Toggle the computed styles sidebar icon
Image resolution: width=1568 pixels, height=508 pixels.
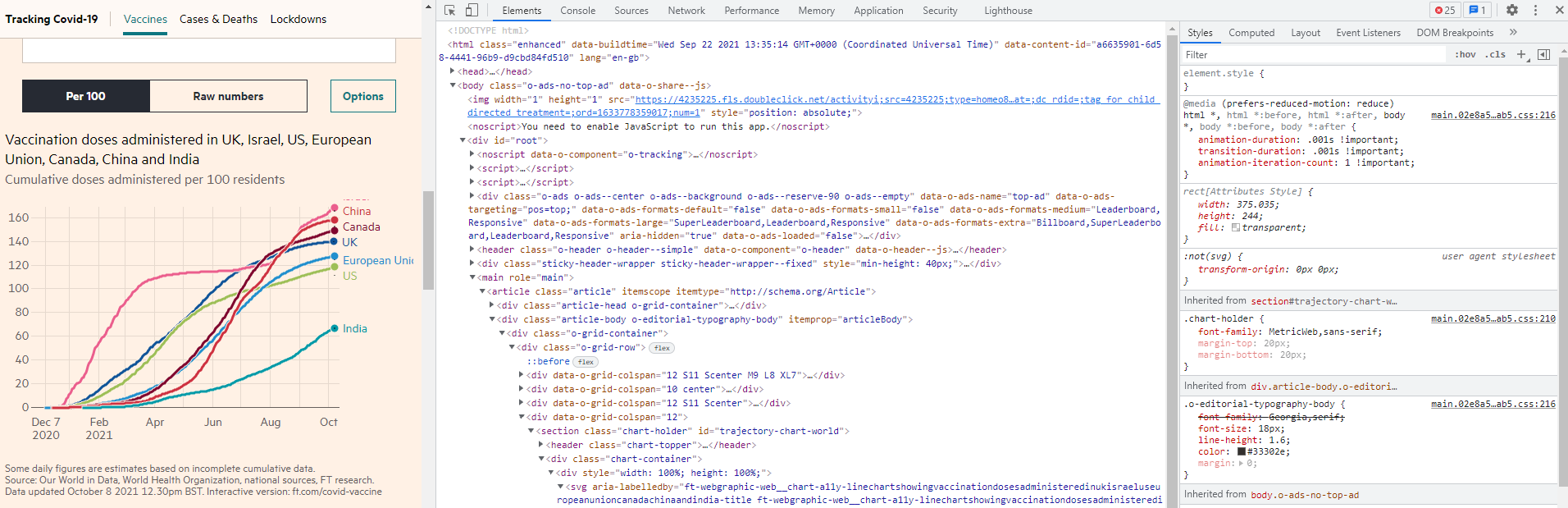[1543, 55]
